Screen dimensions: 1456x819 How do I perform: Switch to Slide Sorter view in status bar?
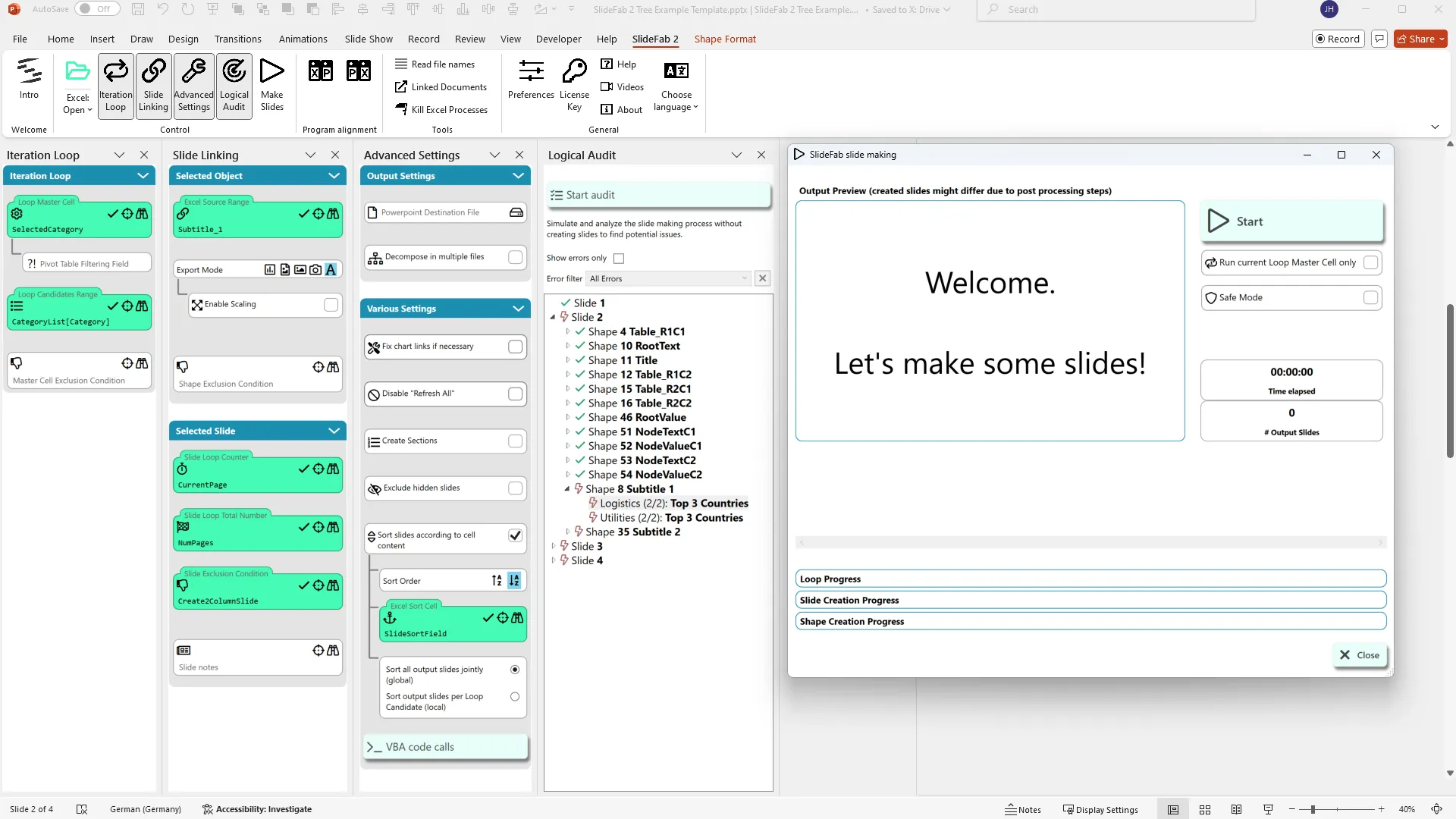[x=1205, y=809]
